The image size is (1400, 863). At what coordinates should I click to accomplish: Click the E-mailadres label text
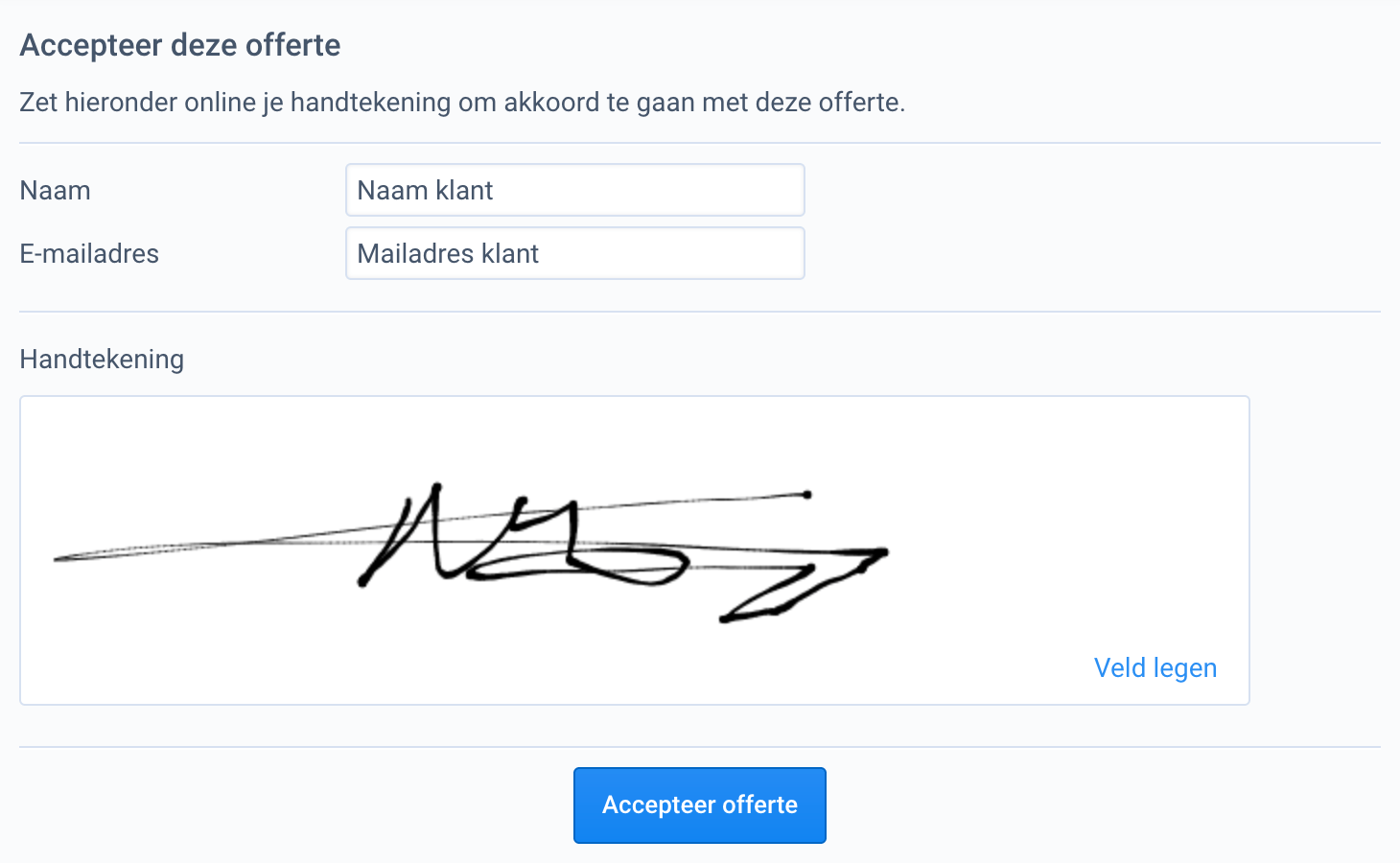click(89, 253)
